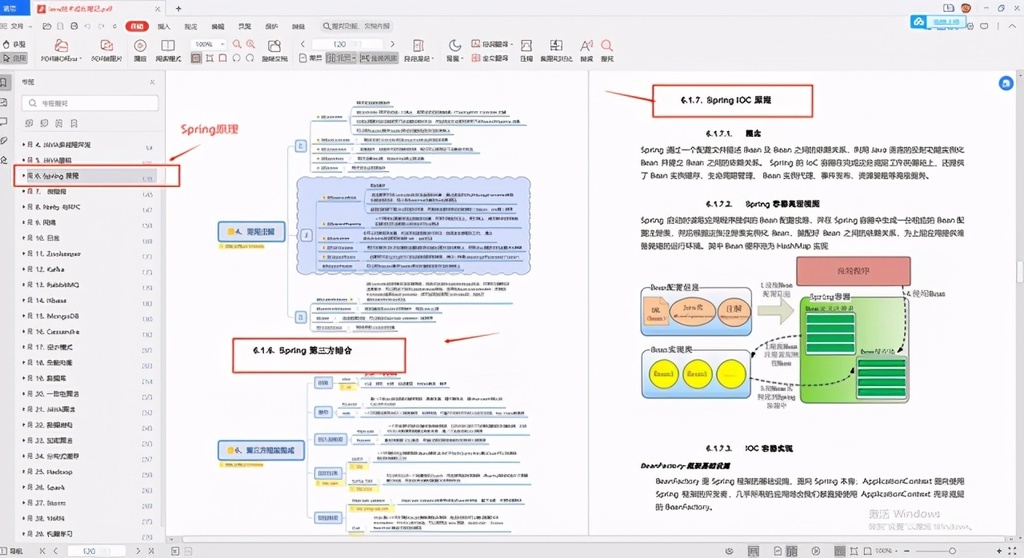Jump to first page in status bar
Viewport: 1024px width, 558px height.
tap(42, 551)
